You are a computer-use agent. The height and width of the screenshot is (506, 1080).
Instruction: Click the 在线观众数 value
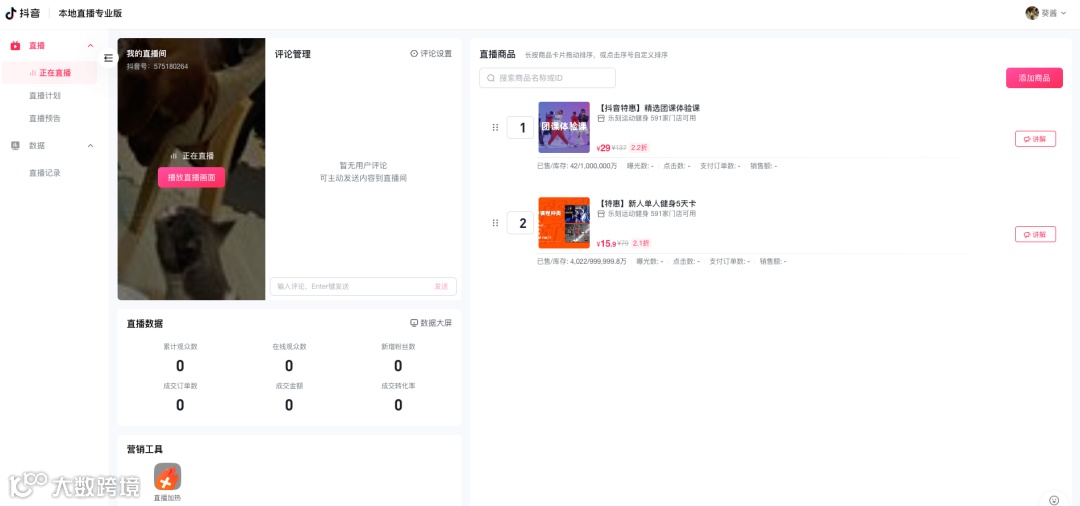[289, 366]
